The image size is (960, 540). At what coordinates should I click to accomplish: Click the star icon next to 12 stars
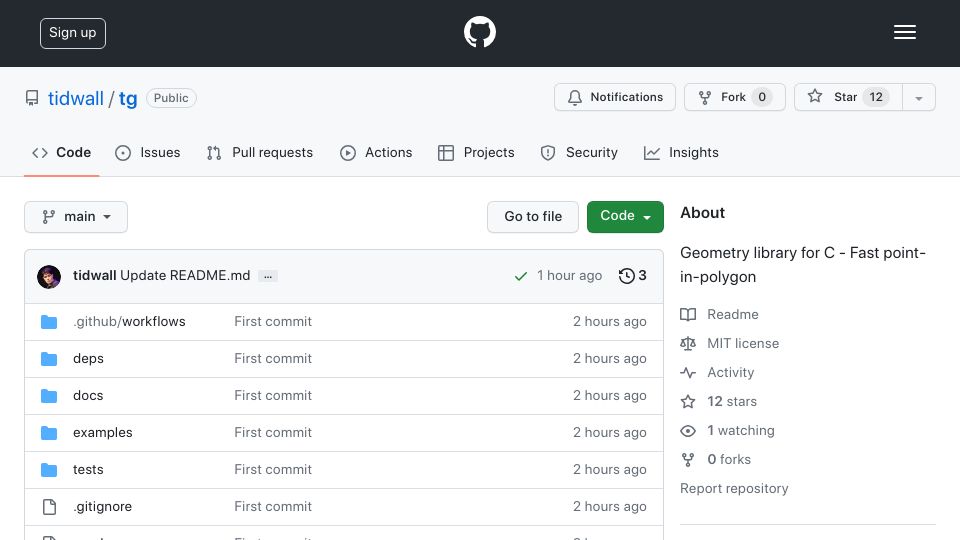click(x=688, y=402)
